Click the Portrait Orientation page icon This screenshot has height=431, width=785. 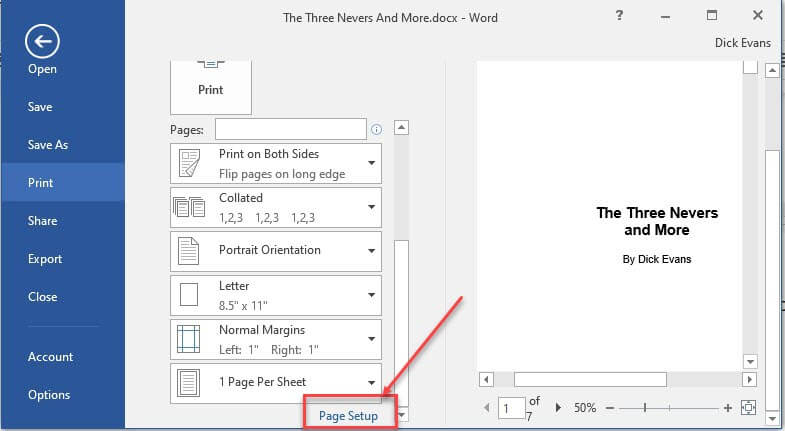coord(189,251)
